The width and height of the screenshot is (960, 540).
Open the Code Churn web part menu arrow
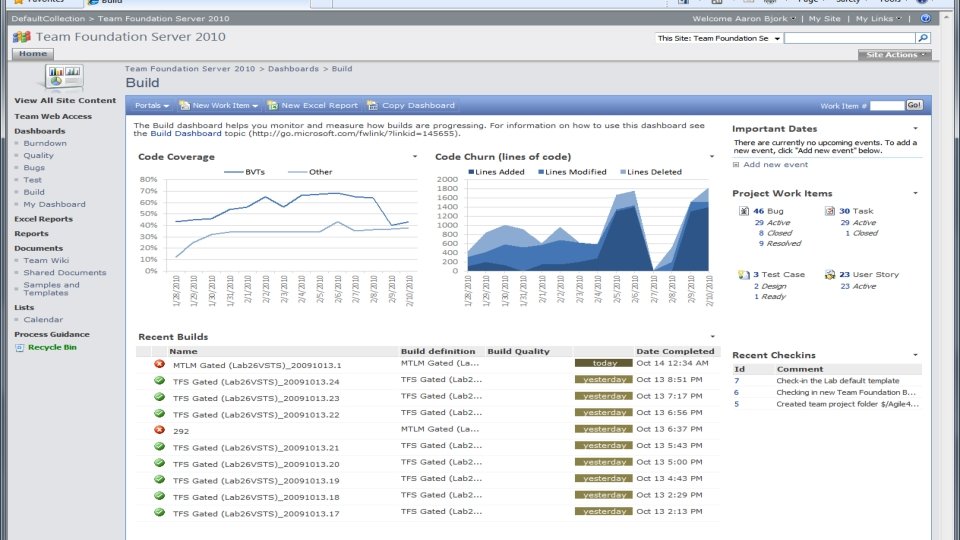coord(711,157)
